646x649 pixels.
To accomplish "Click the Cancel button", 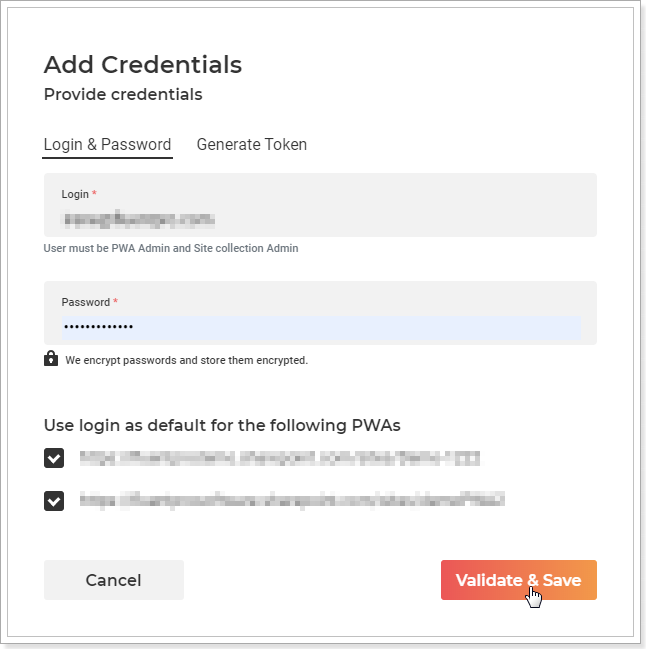I will tap(114, 580).
